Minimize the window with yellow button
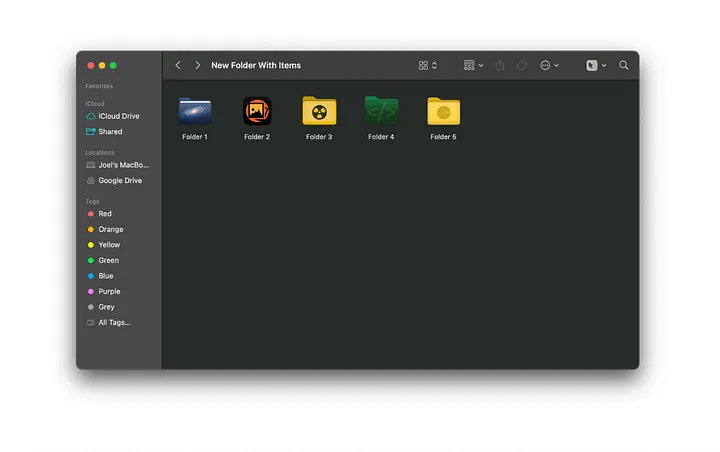The image size is (720, 452). [x=102, y=66]
